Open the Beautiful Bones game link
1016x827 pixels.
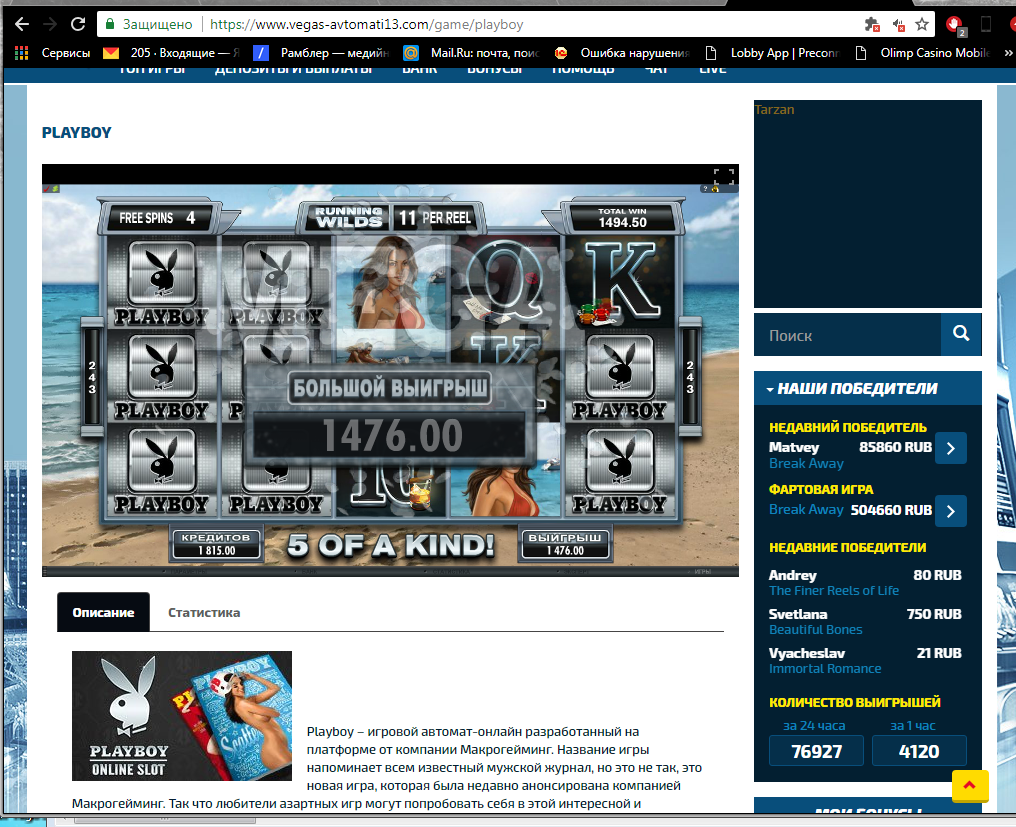[815, 629]
